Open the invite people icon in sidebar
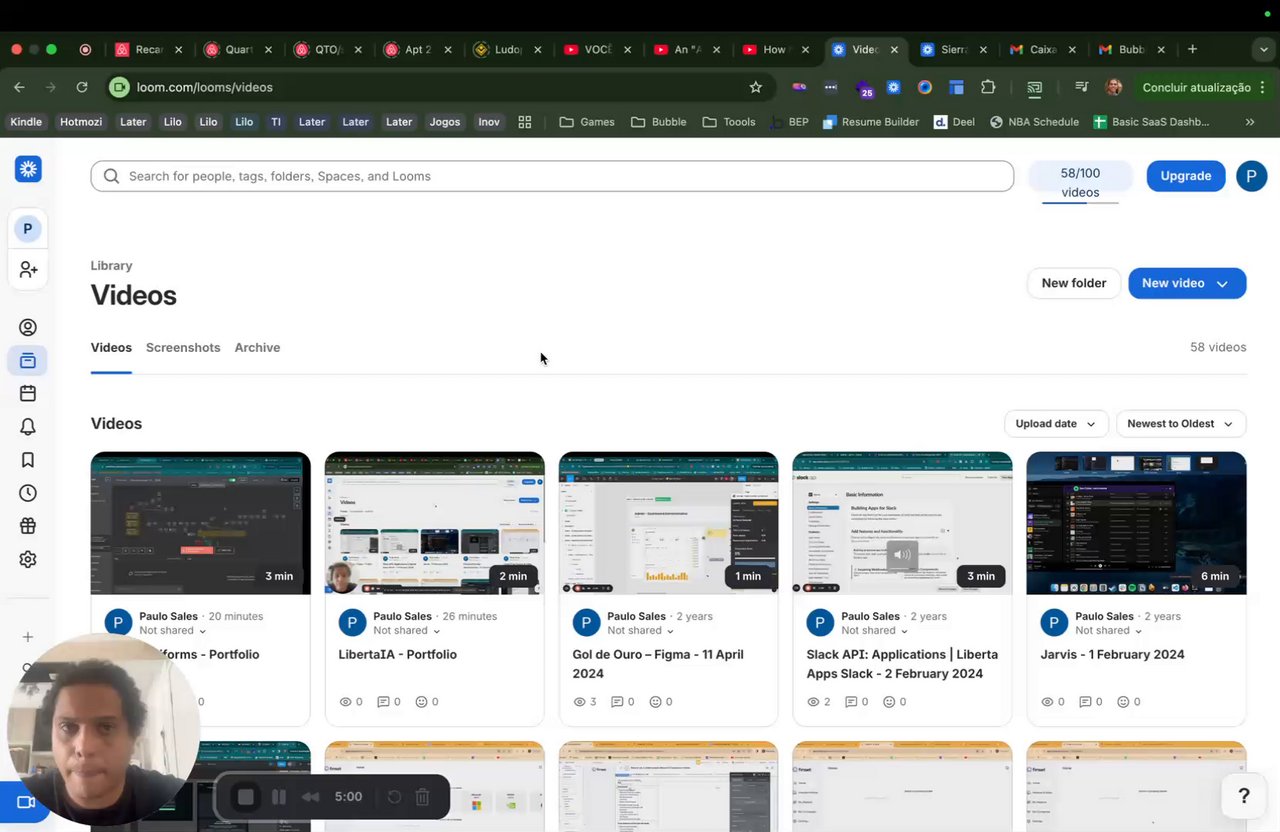This screenshot has height=832, width=1280. click(28, 270)
